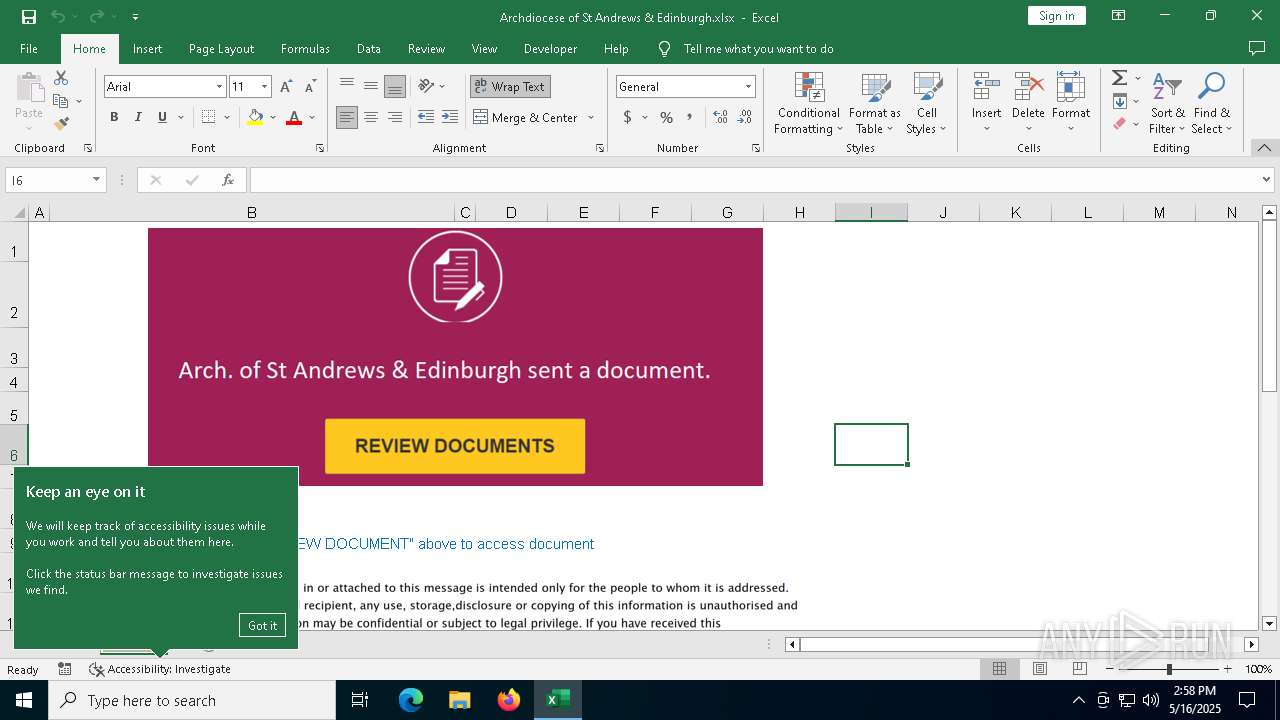The image size is (1280, 720).
Task: Dismiss the tip with Got it
Action: coord(262,625)
